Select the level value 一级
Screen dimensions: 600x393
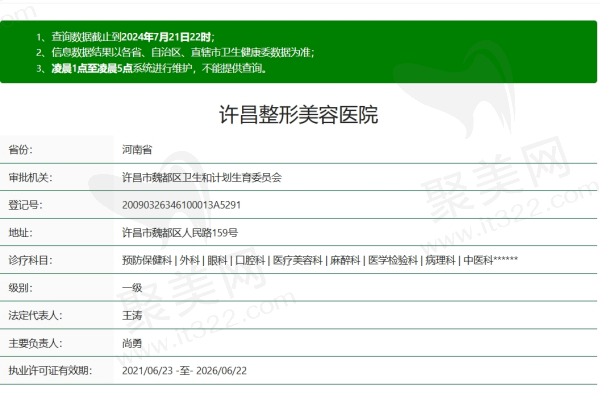pos(132,288)
